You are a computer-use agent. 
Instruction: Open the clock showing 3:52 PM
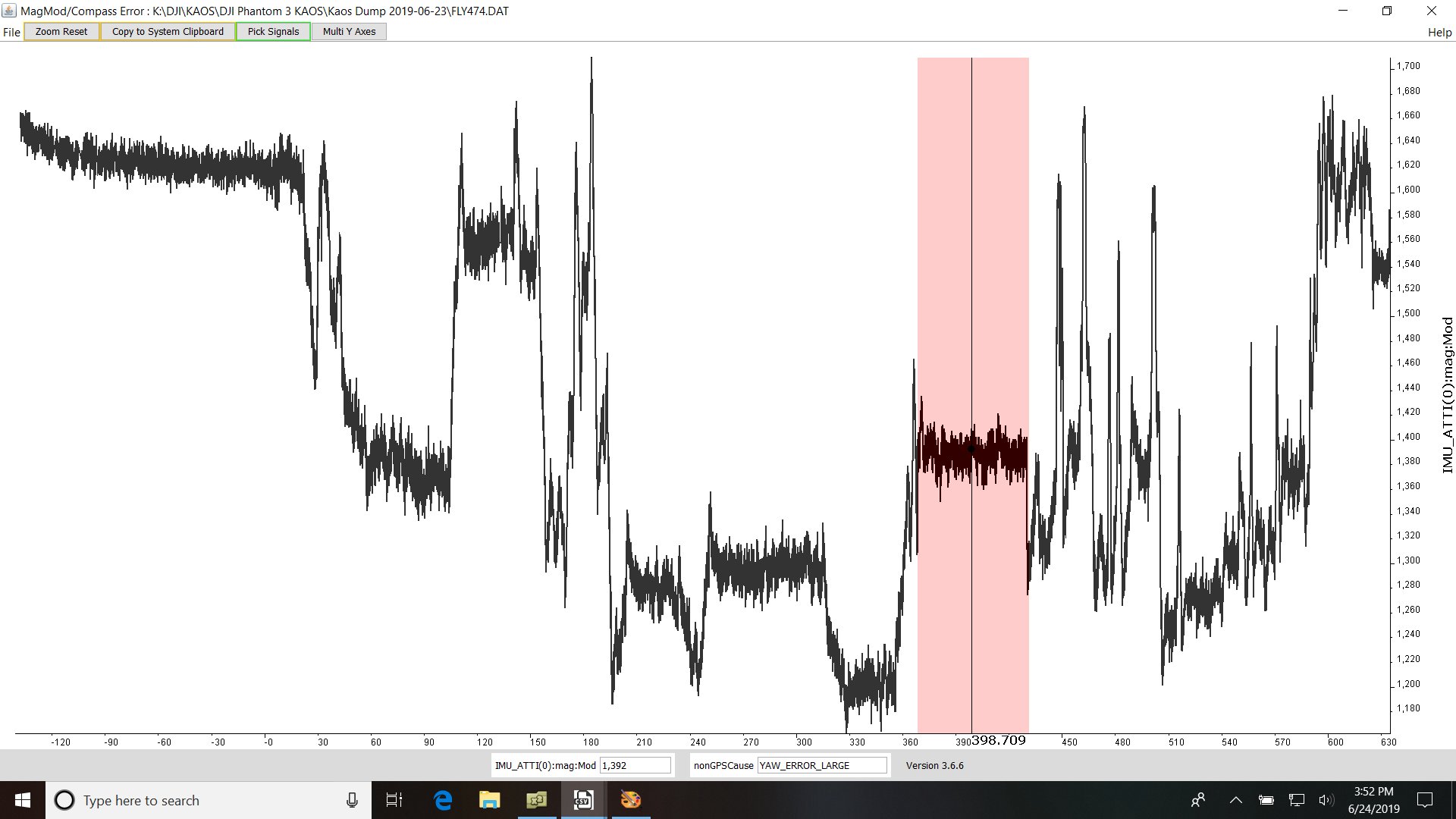click(x=1373, y=800)
